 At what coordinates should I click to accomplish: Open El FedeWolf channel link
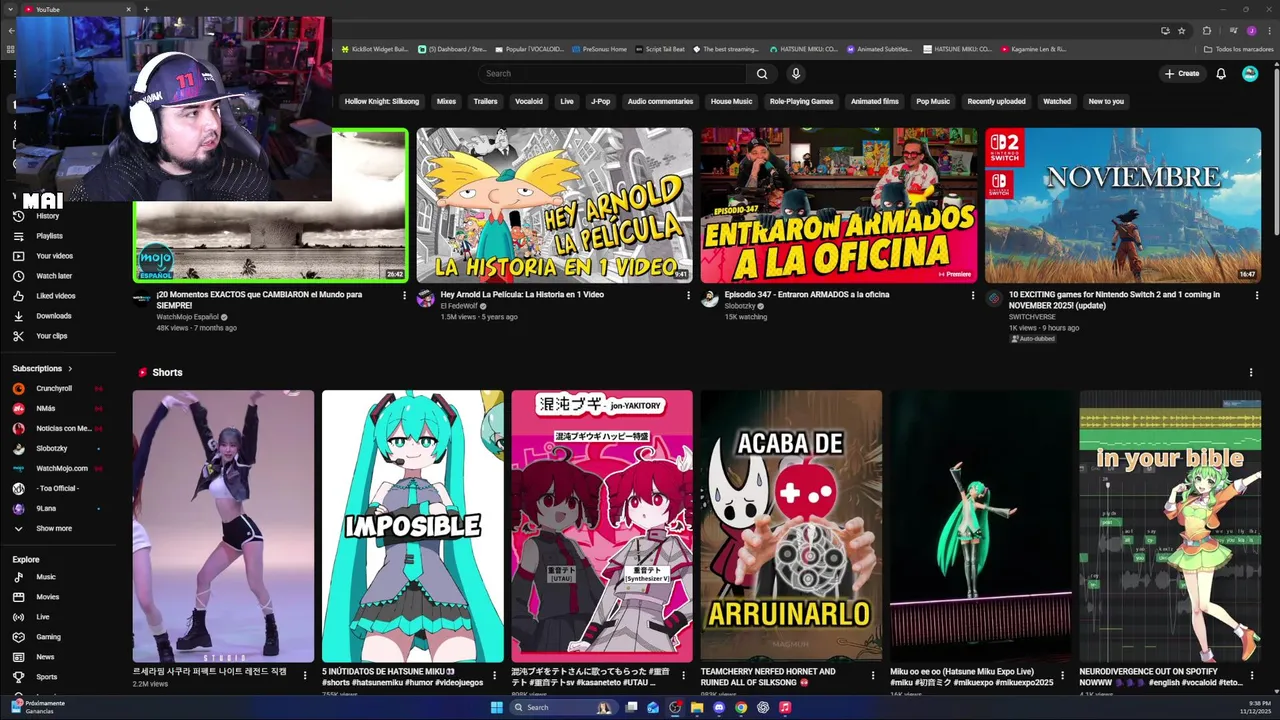[458, 306]
